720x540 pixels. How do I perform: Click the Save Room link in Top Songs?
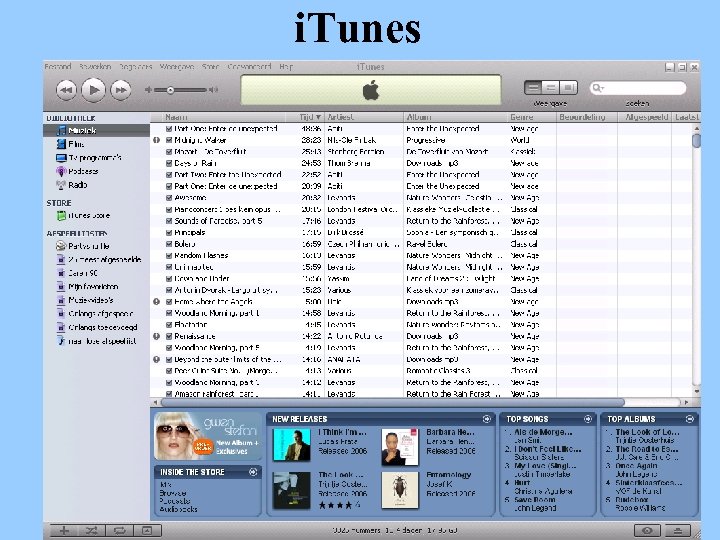pos(535,500)
